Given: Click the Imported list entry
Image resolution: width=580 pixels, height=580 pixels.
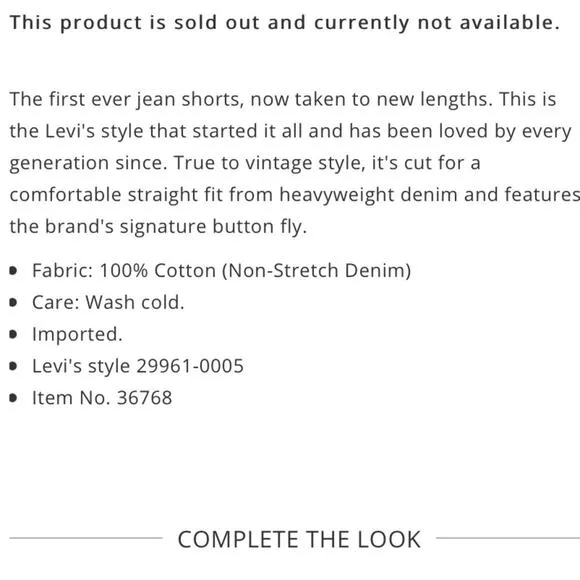Looking at the screenshot, I should [x=77, y=334].
